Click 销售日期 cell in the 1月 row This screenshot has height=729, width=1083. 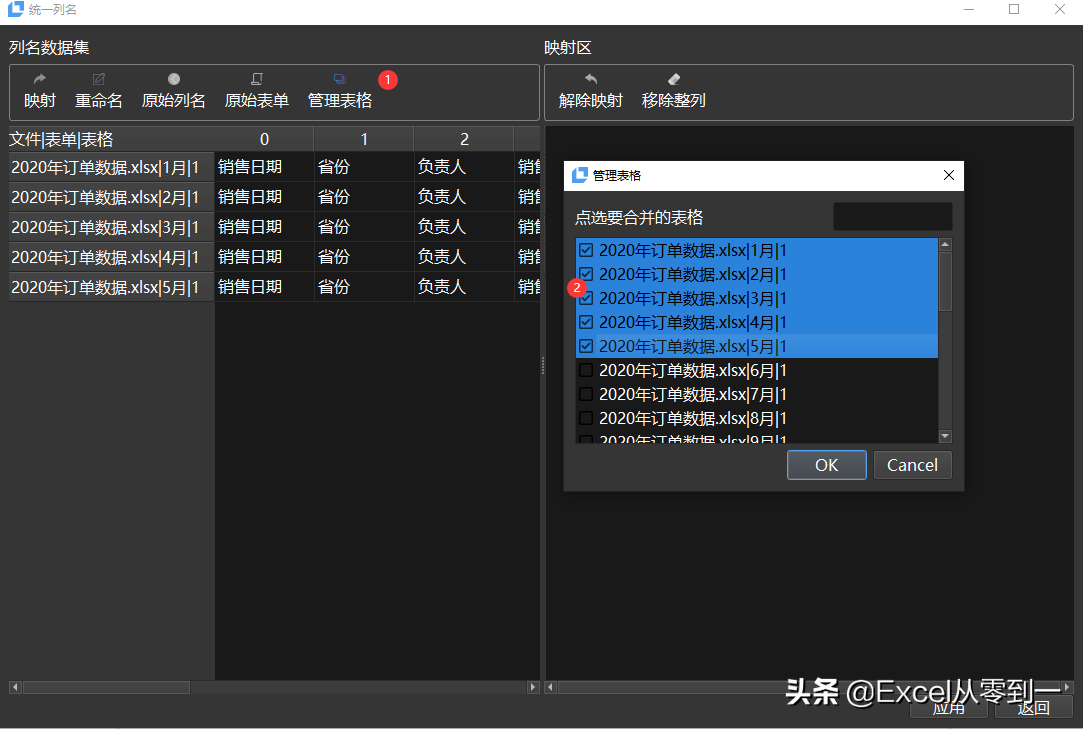coord(265,167)
